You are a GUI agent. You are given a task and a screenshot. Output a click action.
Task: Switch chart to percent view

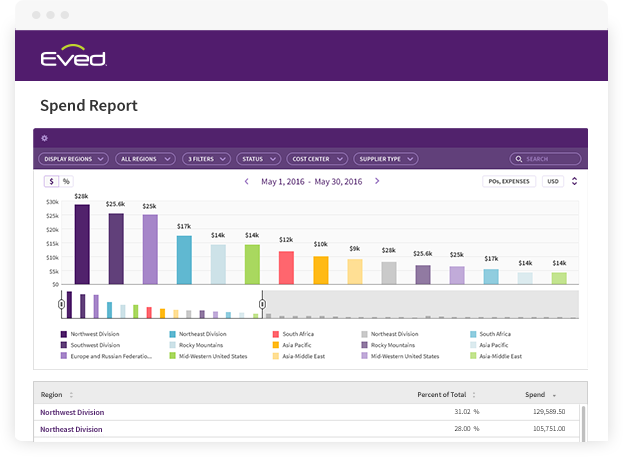tap(66, 181)
